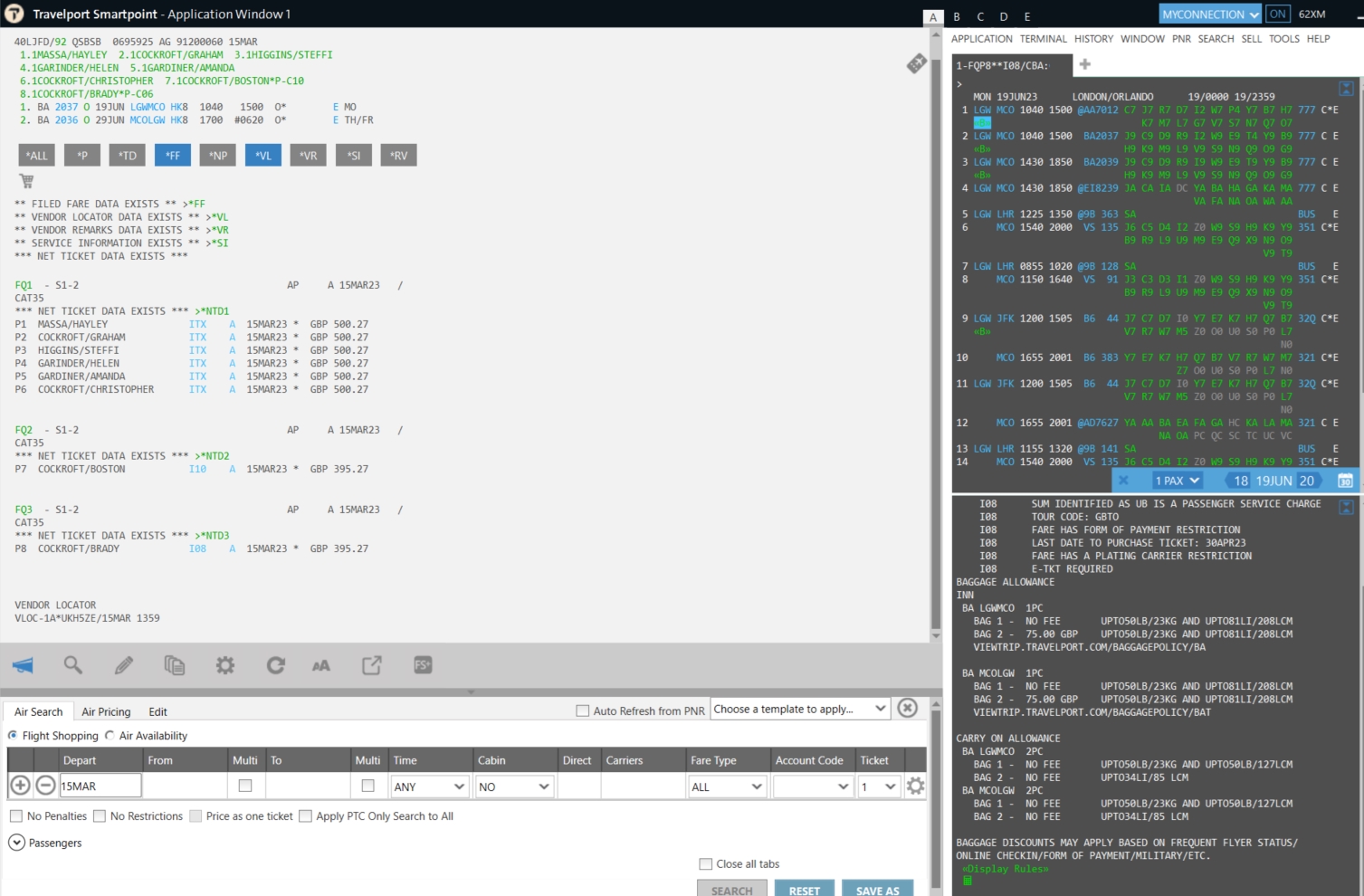Screen dimensions: 1364x896
Task: Click the blue megaphone icon in toolbar
Action: (23, 666)
